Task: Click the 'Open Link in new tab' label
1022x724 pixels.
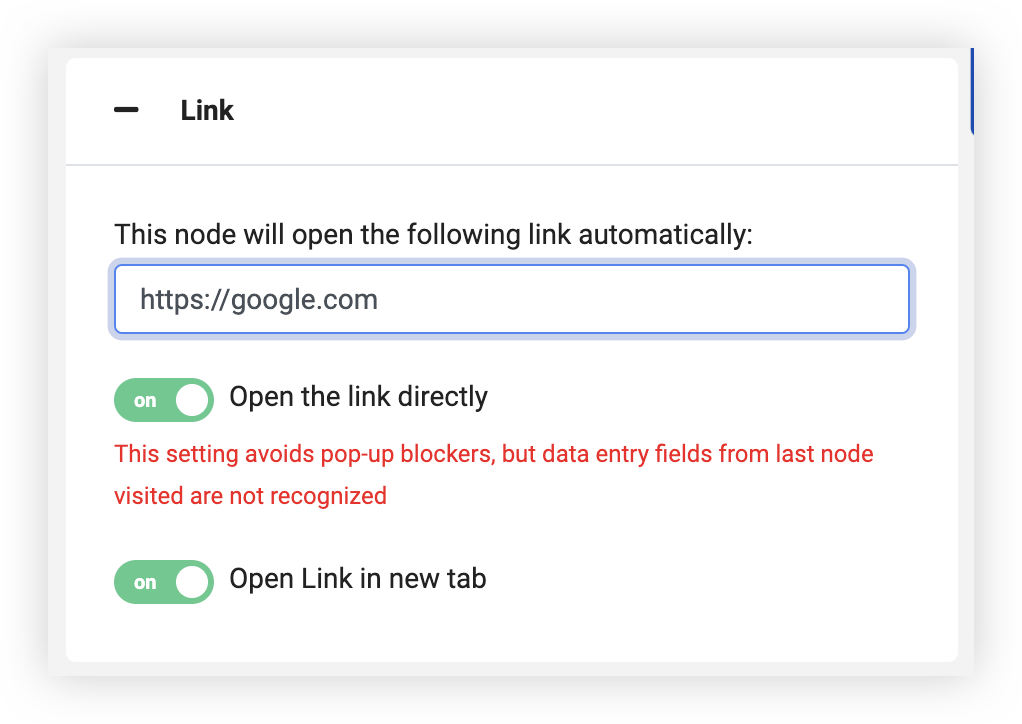Action: tap(357, 579)
